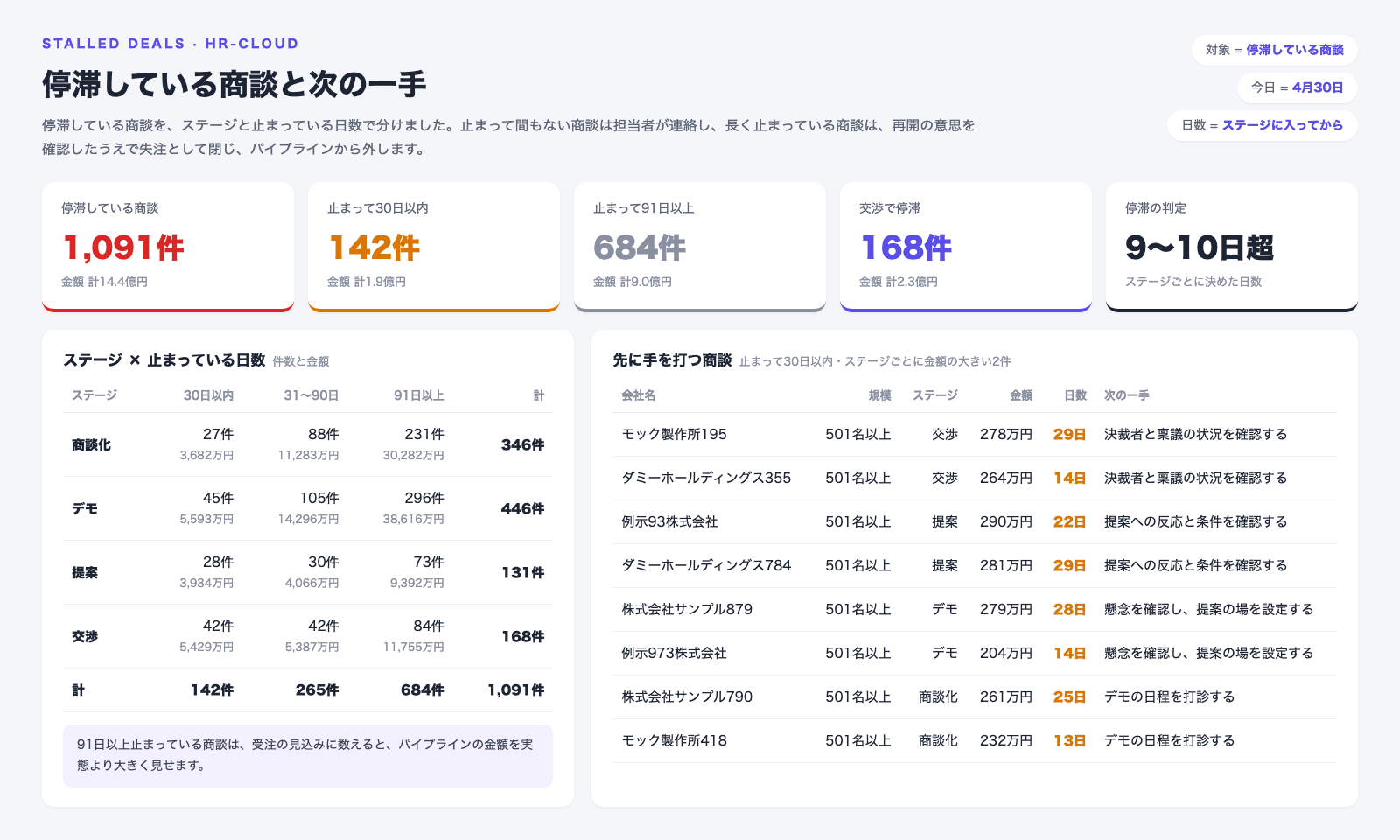Click the 今日 = 4月30日 pill
Screen dimensions: 1400x840
[x=1297, y=87]
